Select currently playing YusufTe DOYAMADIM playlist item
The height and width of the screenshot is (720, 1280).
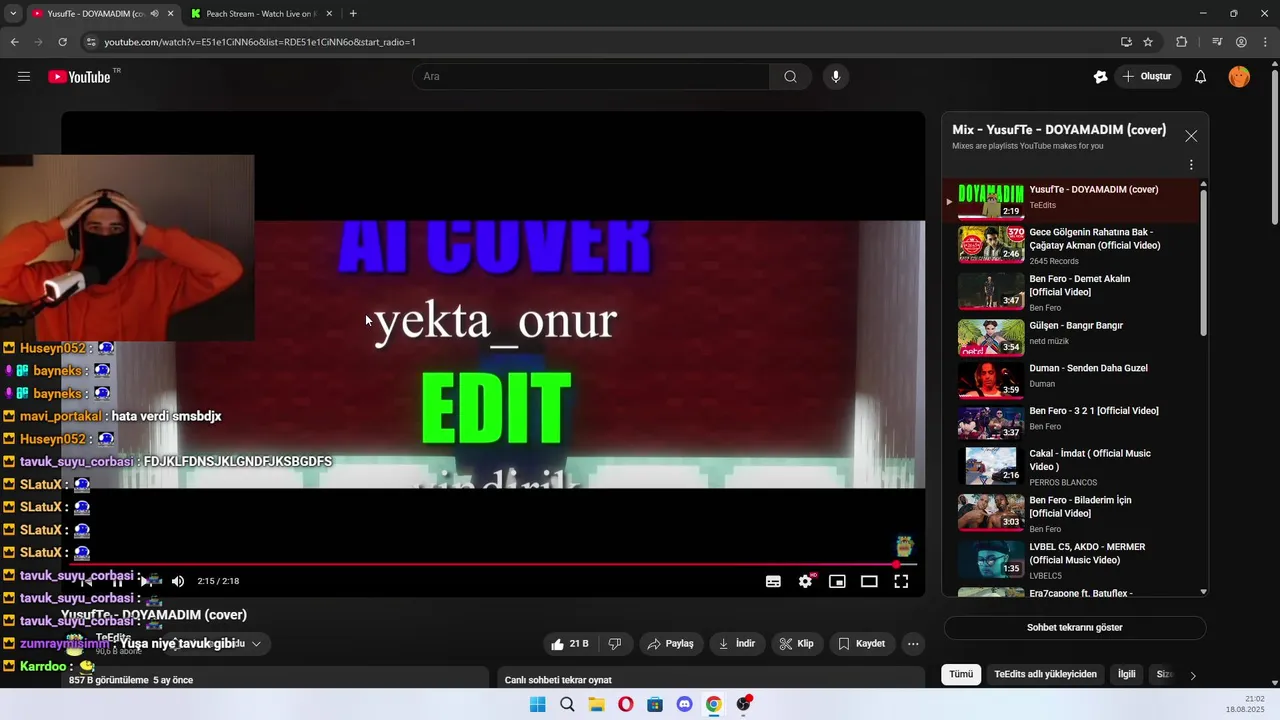(1070, 201)
